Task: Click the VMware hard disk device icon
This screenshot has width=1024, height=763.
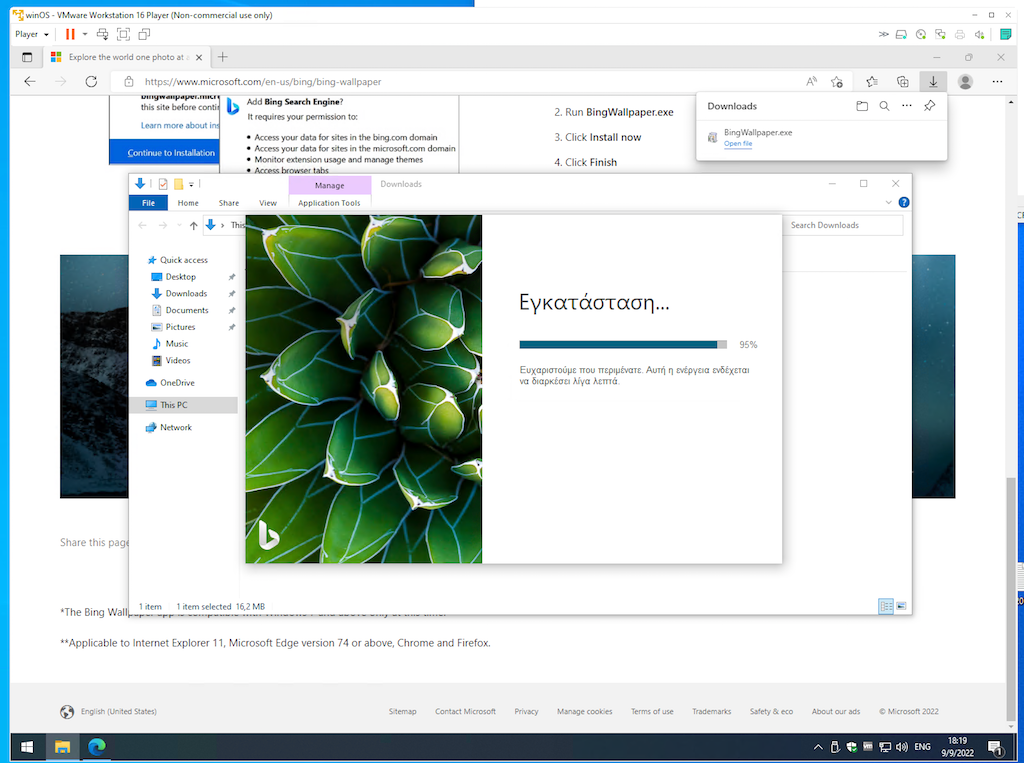Action: pyautogui.click(x=901, y=34)
